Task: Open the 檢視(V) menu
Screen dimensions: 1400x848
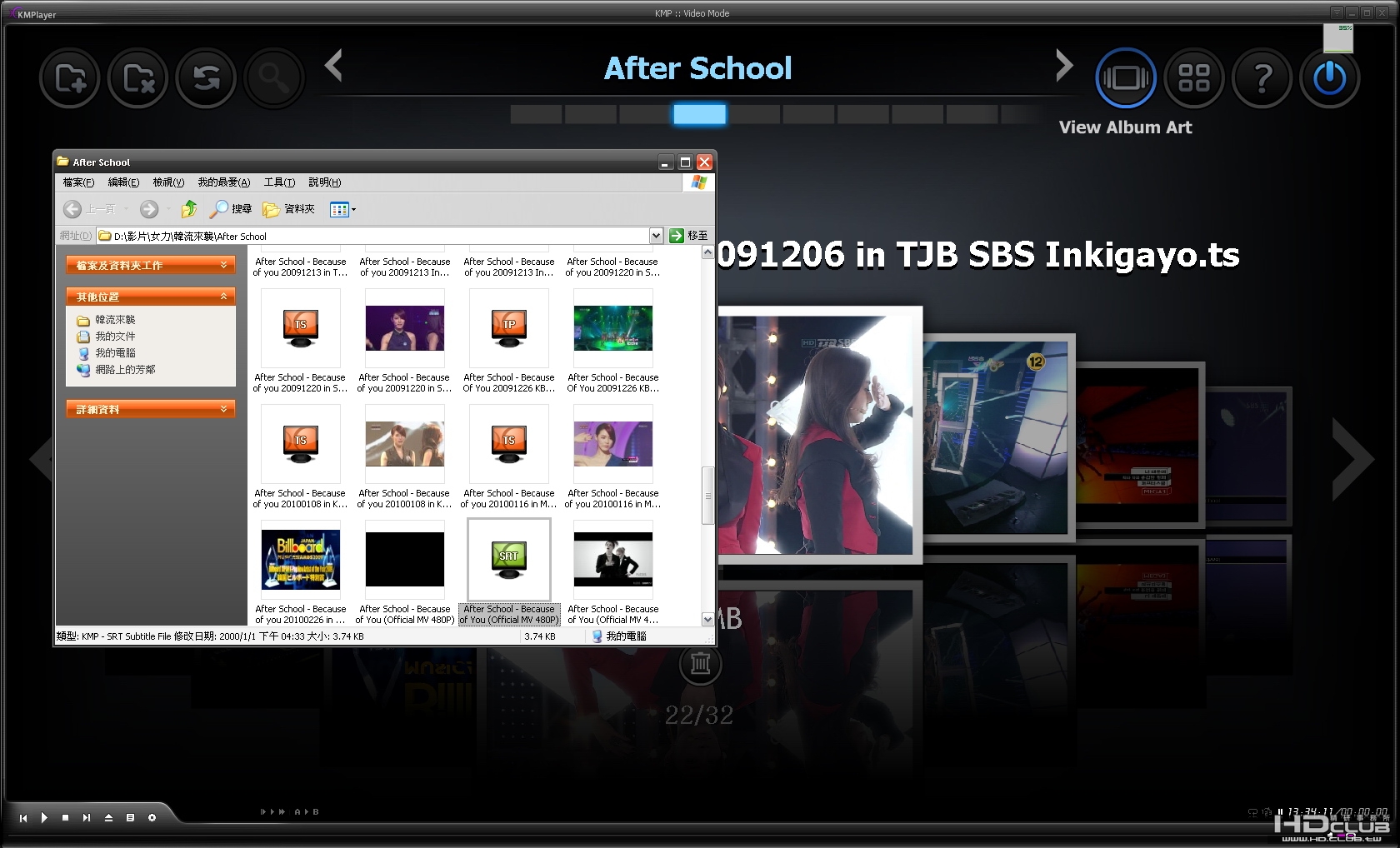Action: coord(168,182)
